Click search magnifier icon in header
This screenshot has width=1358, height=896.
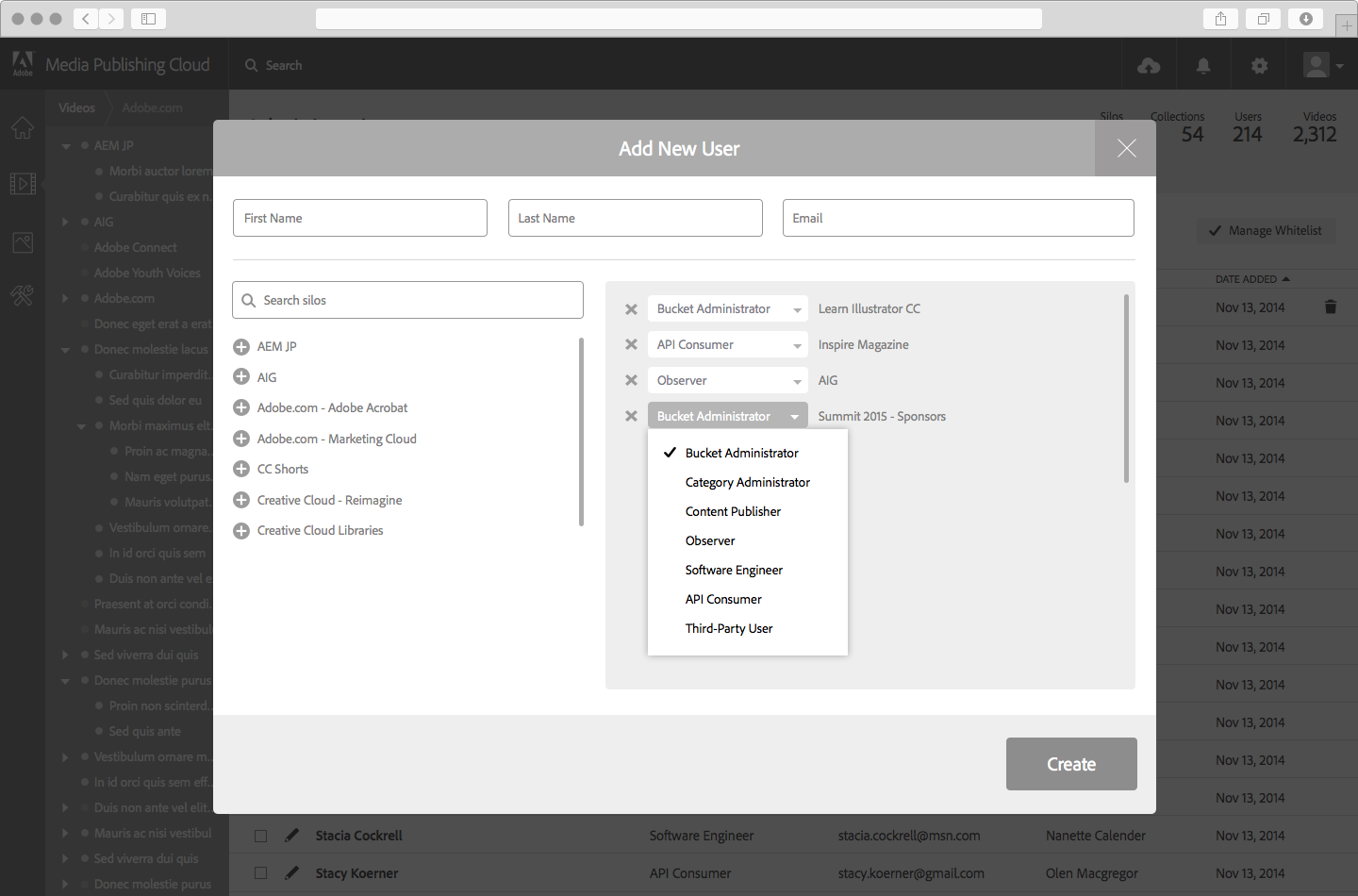(x=252, y=65)
